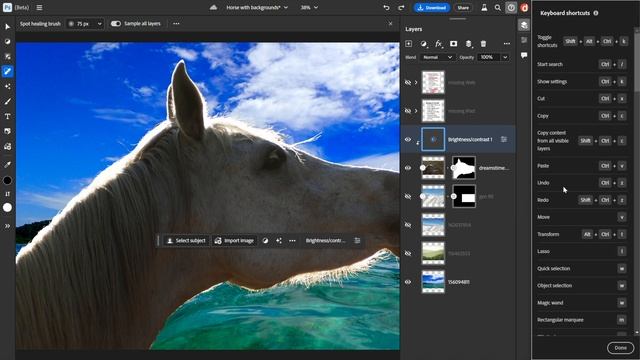The image size is (640, 360).
Task: Select the dreamstime layer horse mask thumbnail
Action: click(464, 168)
